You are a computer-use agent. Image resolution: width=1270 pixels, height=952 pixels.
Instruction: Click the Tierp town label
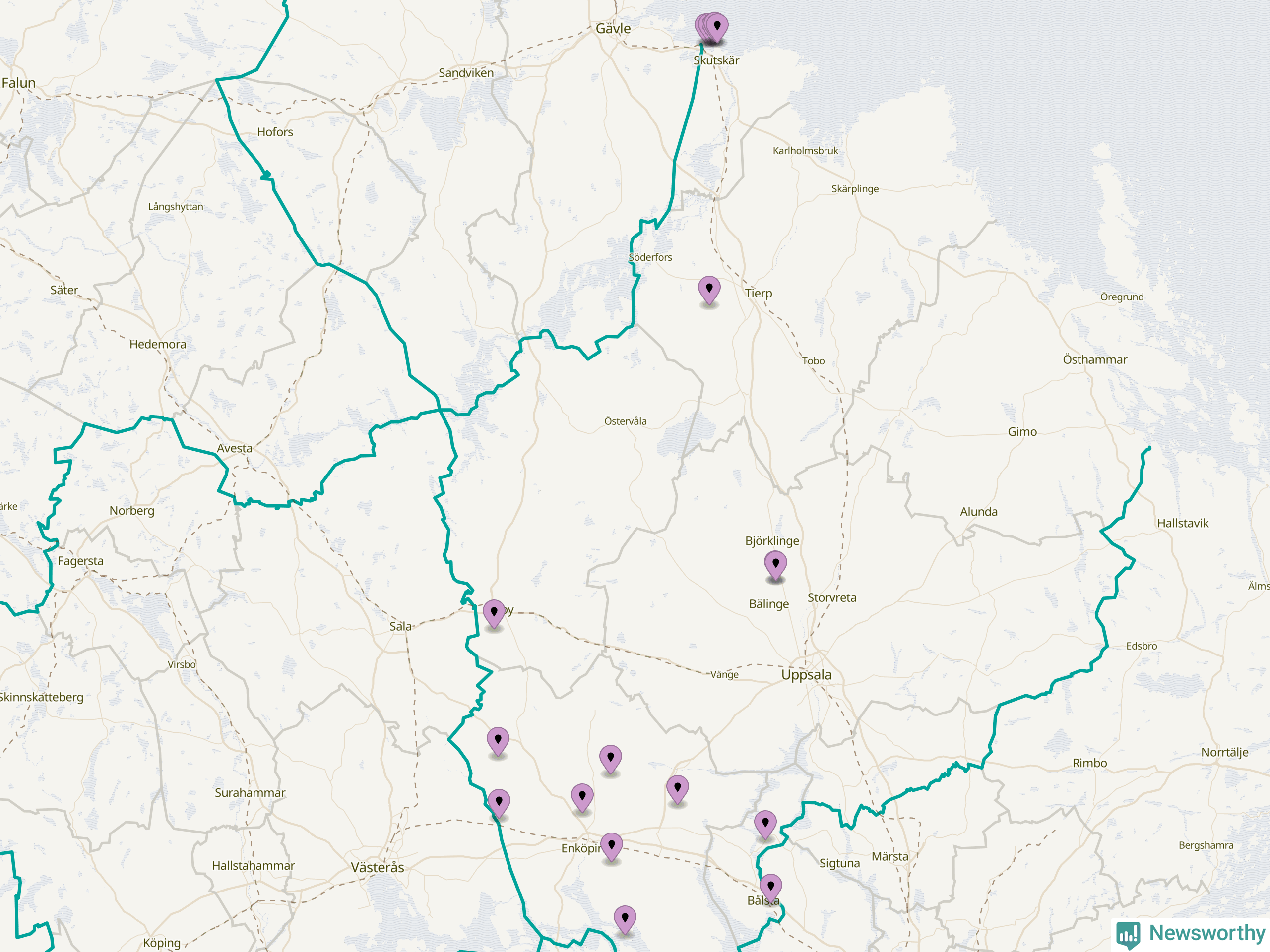pos(759,293)
